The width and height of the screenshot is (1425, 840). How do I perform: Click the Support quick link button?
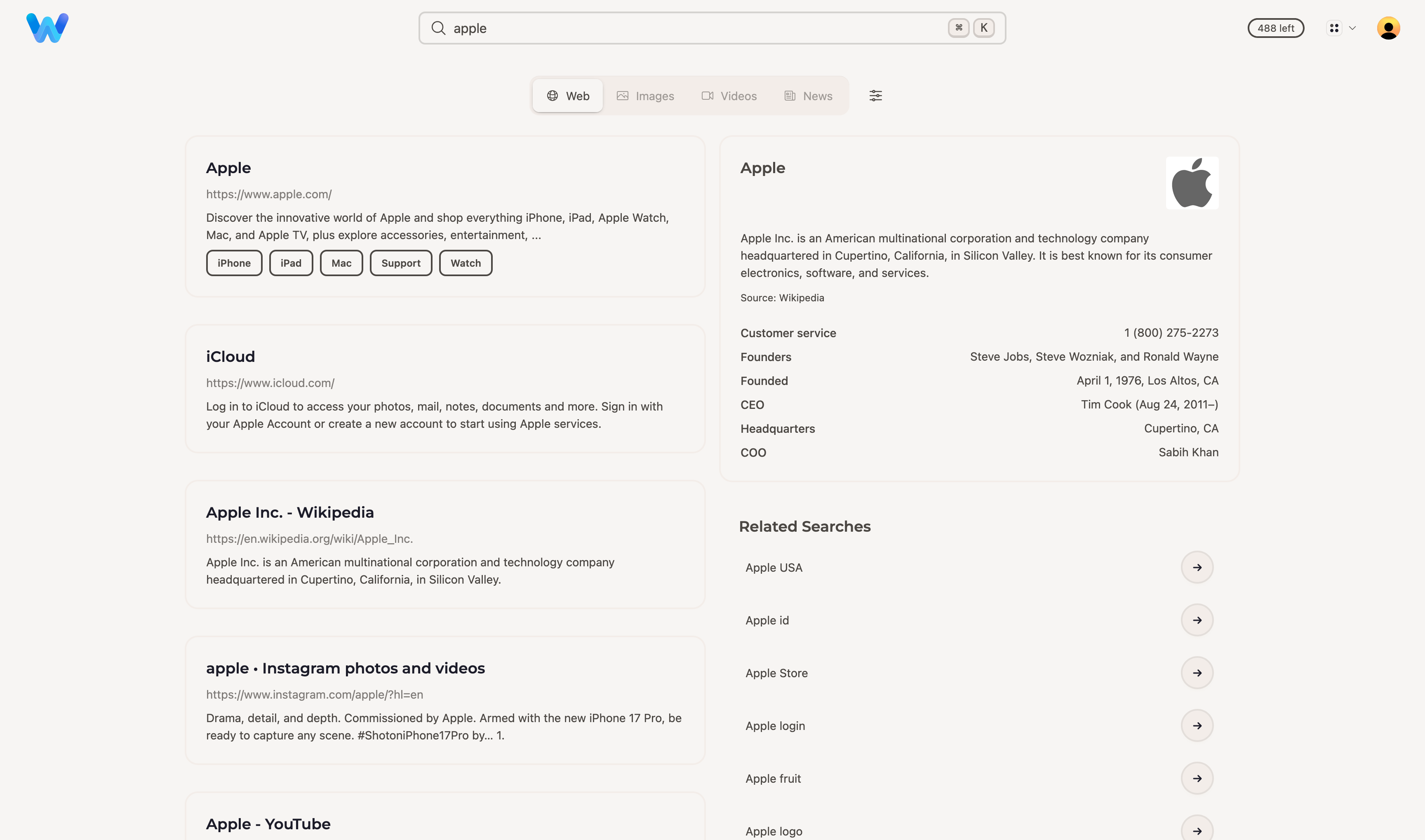pyautogui.click(x=401, y=263)
